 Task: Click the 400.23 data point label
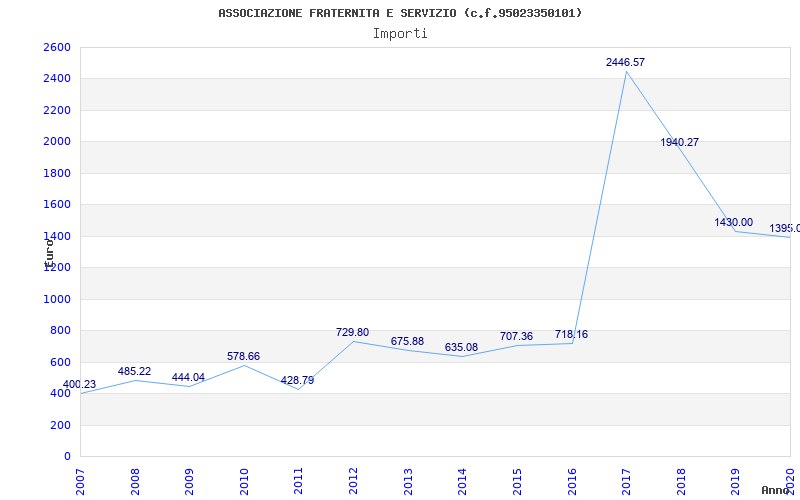click(x=79, y=385)
